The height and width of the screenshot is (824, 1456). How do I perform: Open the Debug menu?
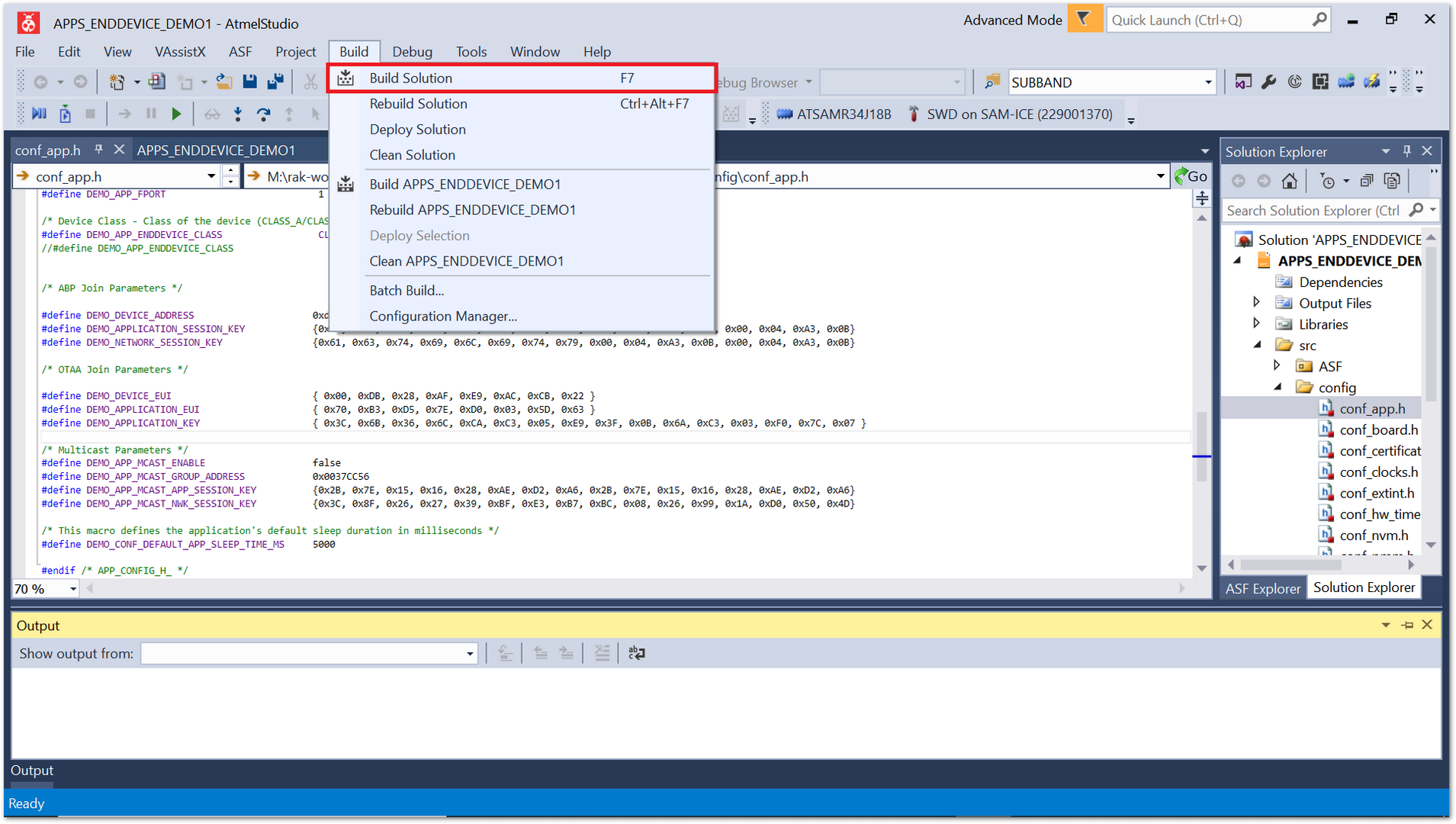(413, 51)
